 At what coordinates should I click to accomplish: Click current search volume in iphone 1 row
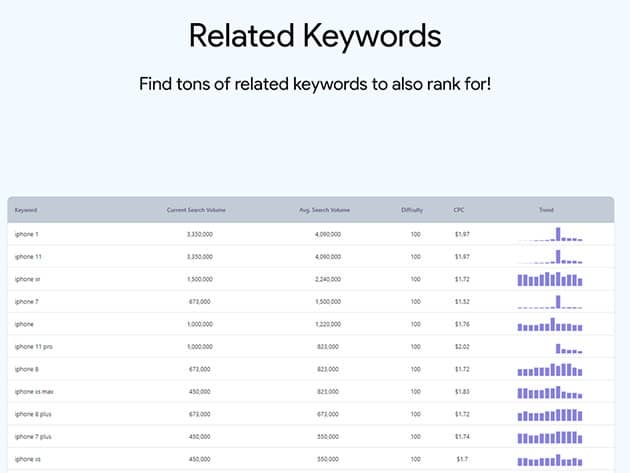200,234
